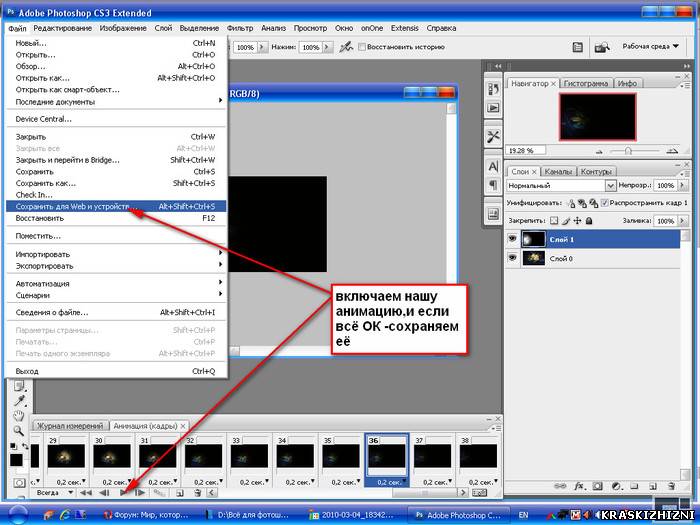
Task: Click the Go to Bridge icon
Action: [x=602, y=47]
